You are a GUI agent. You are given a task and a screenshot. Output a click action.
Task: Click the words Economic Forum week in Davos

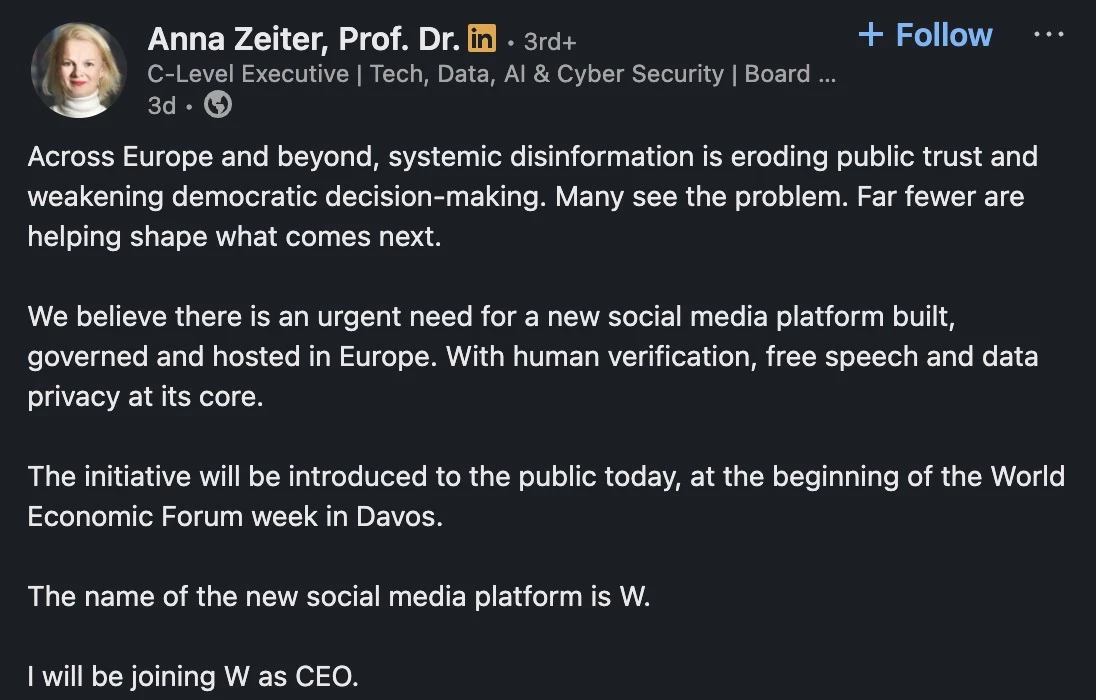point(235,516)
